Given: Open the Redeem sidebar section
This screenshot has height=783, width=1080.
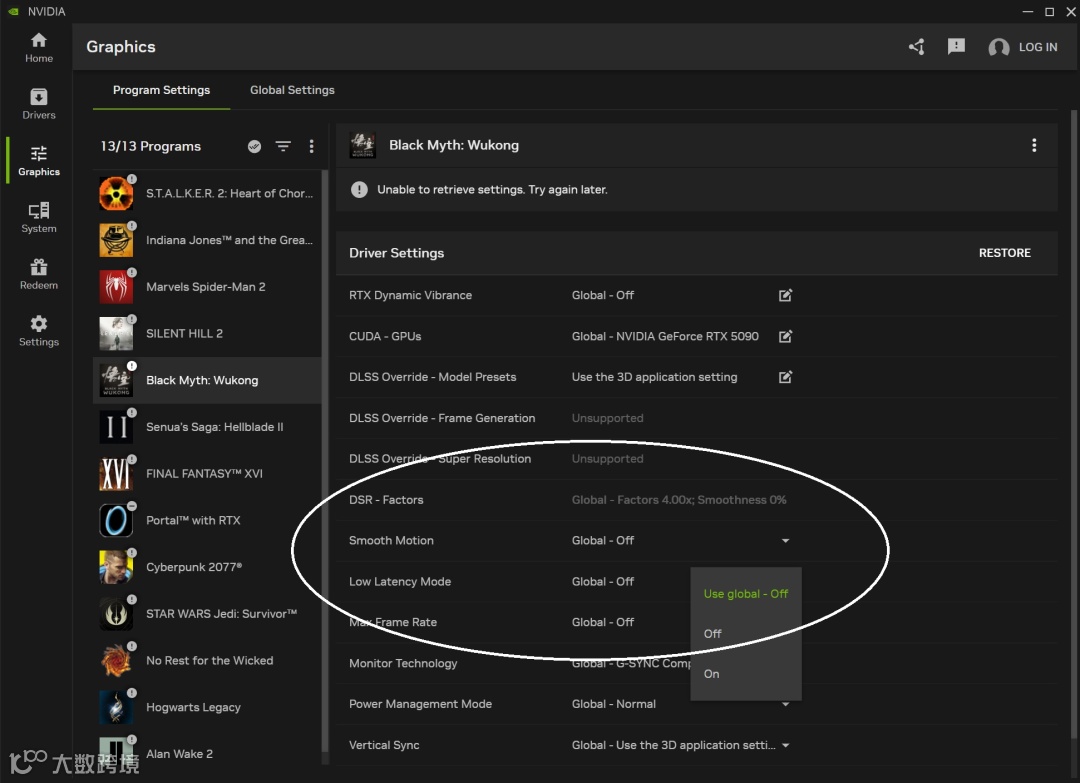Looking at the screenshot, I should tap(39, 274).
